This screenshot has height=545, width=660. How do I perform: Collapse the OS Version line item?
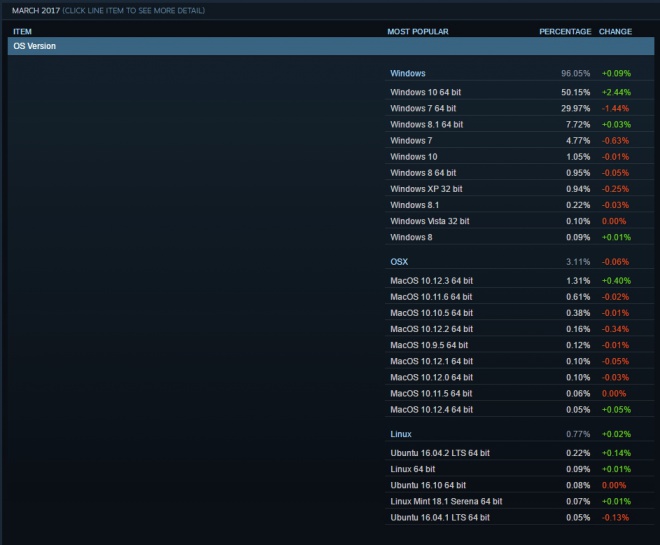(x=331, y=46)
